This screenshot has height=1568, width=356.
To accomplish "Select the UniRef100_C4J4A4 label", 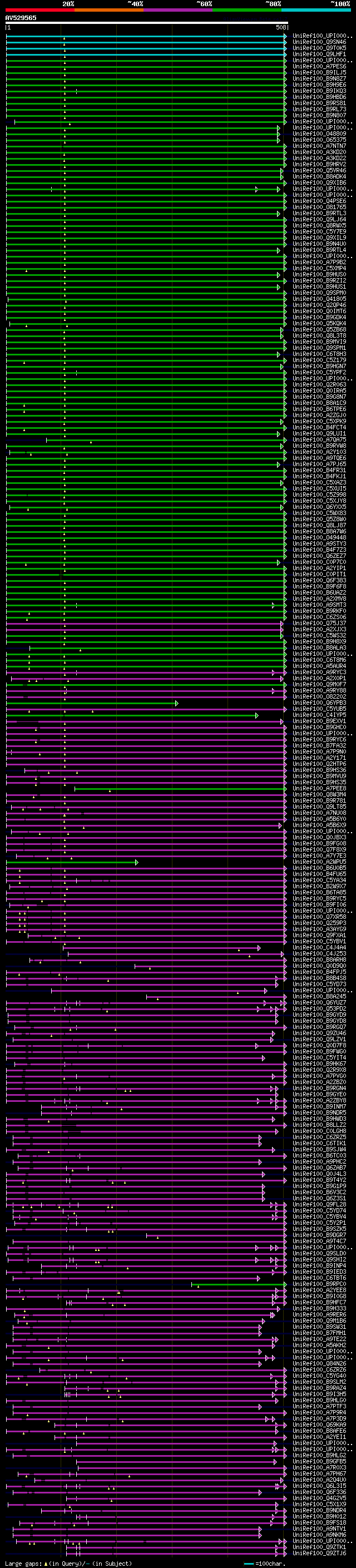I will [319, 948].
